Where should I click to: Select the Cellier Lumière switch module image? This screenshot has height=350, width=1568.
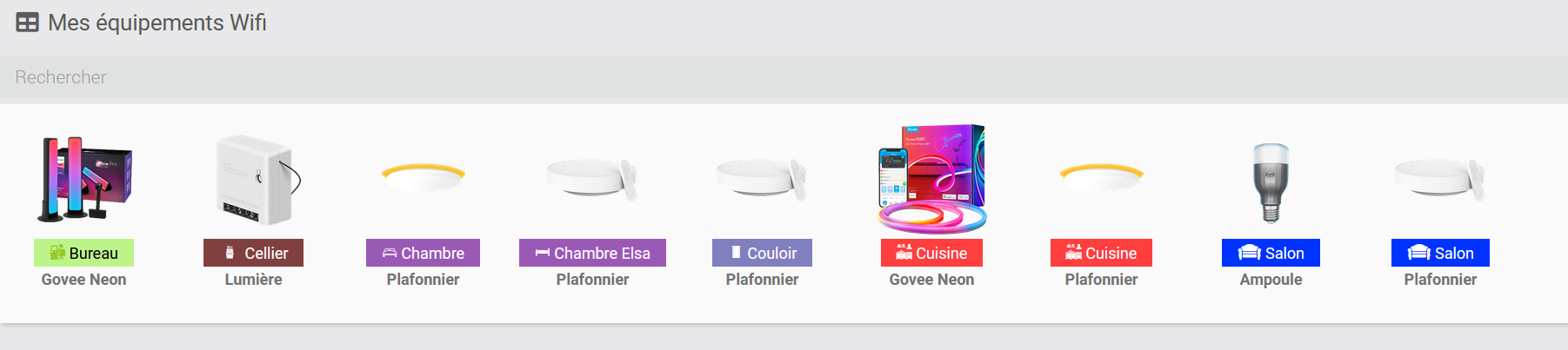pos(254,179)
